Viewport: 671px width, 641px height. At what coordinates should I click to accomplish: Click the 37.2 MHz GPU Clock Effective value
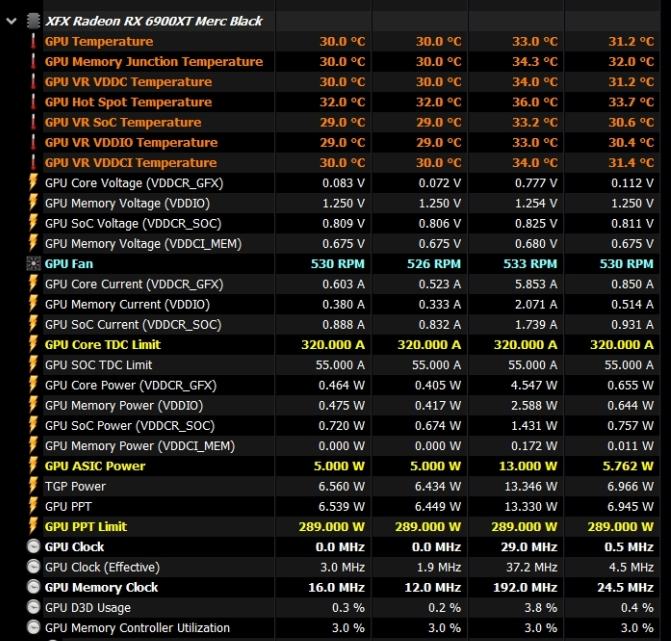click(x=532, y=567)
